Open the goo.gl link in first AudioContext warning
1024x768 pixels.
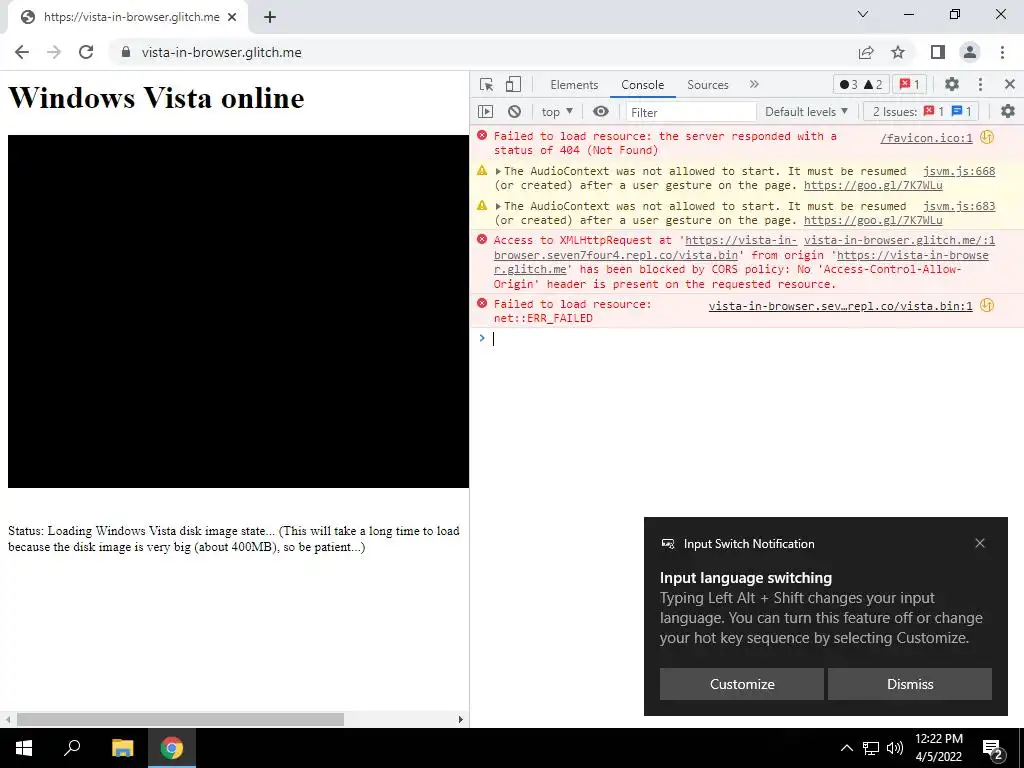point(873,185)
